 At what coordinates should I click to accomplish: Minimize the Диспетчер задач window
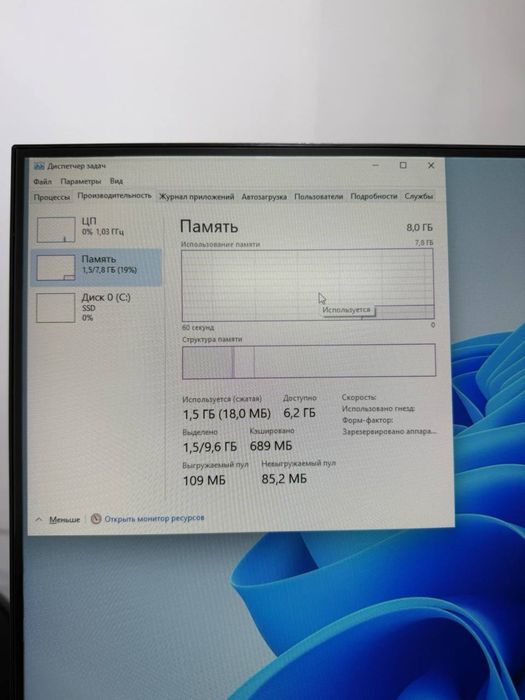375,165
